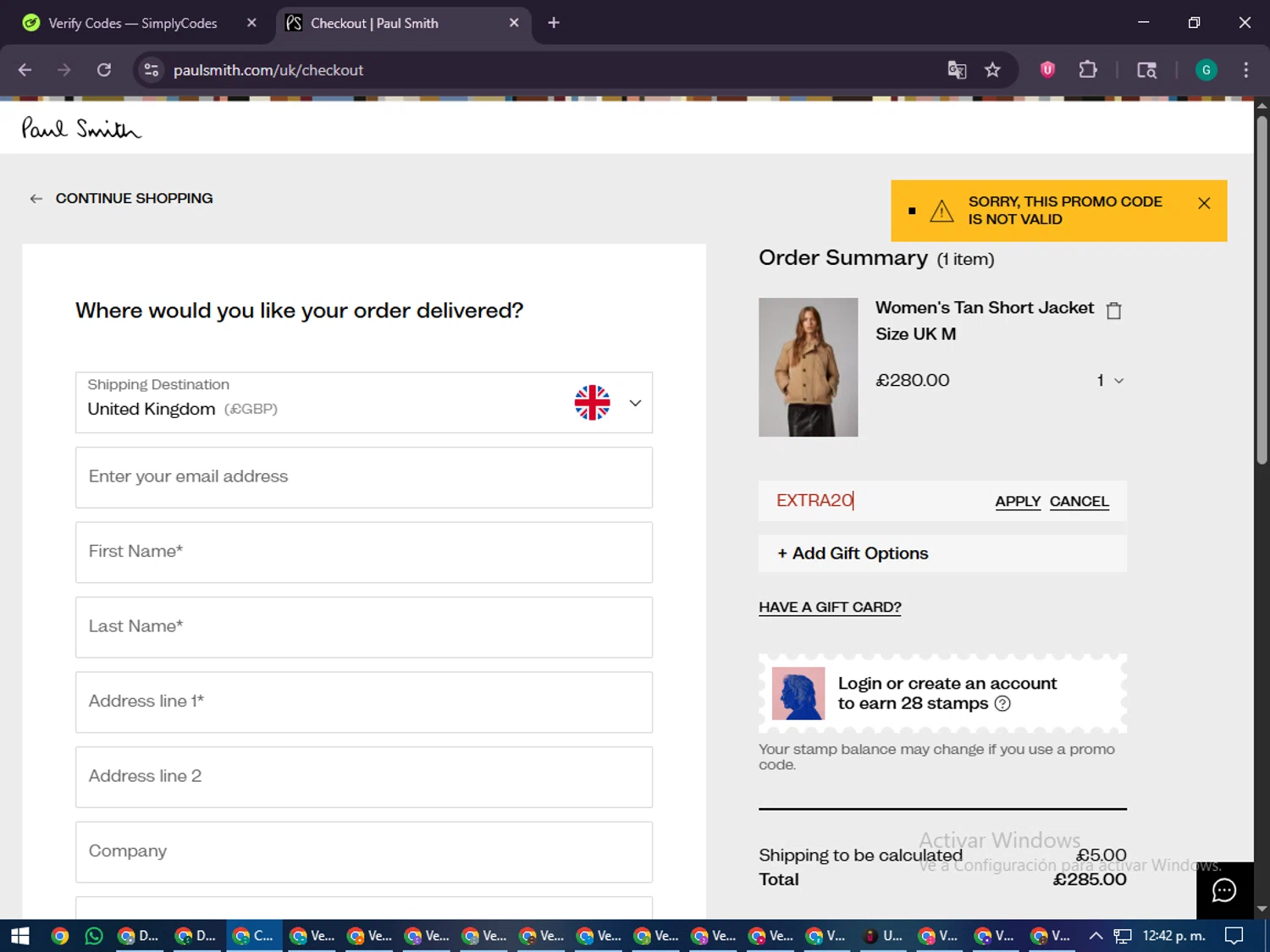Bookmark this page with star icon
Viewport: 1270px width, 952px height.
992,69
